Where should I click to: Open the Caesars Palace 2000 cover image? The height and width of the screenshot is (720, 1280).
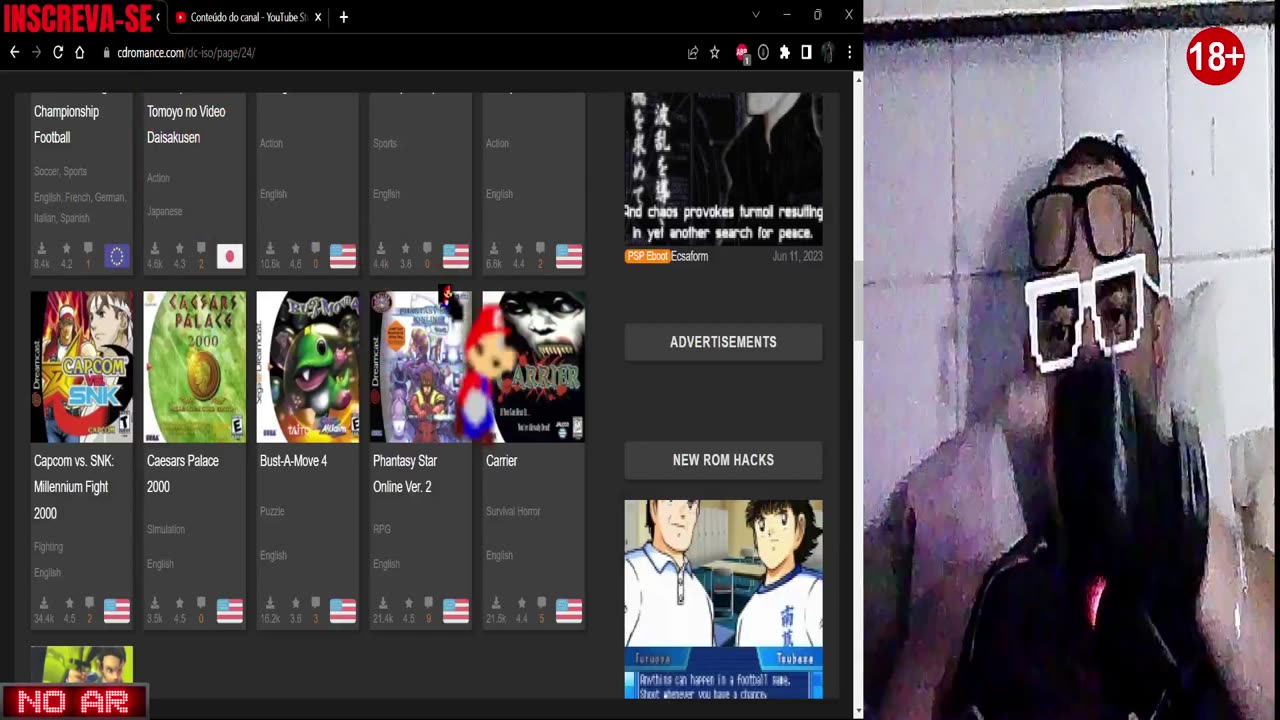194,367
